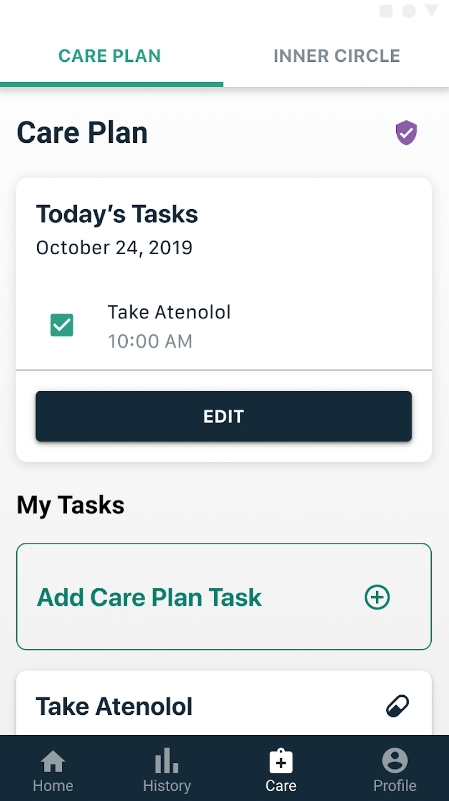Select the Care Plan tab
The height and width of the screenshot is (801, 449).
109,55
